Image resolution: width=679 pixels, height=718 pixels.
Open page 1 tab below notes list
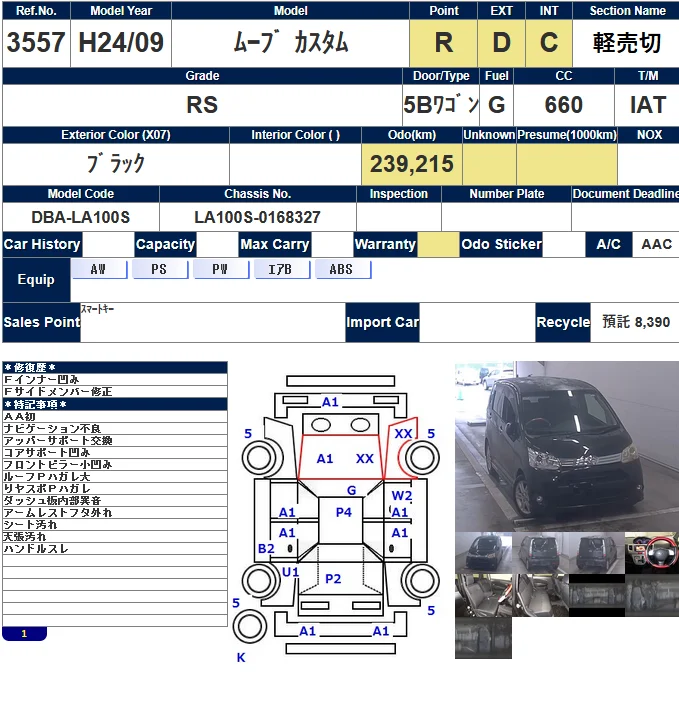(x=25, y=634)
